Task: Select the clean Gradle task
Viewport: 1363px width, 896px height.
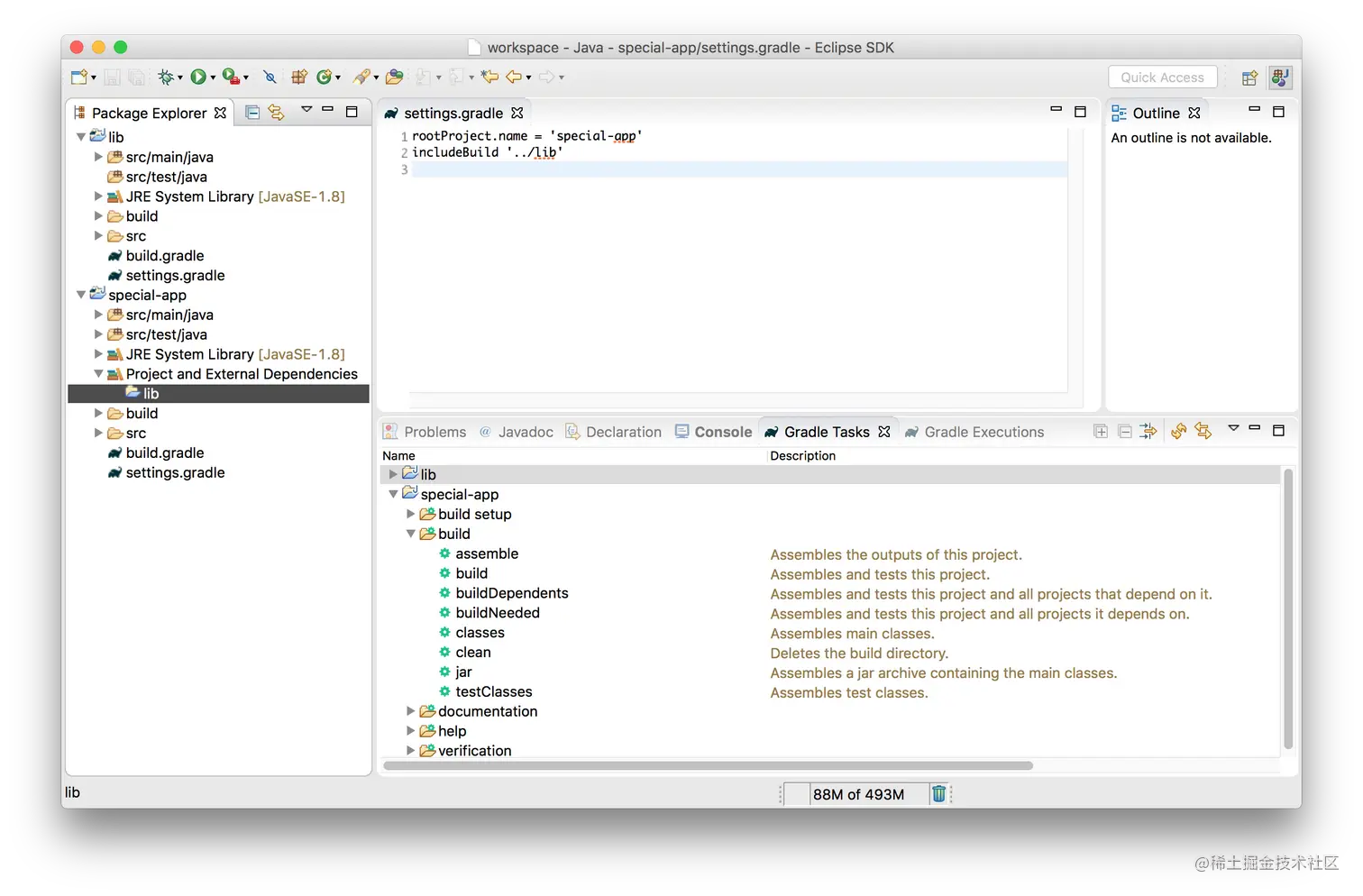Action: (x=473, y=653)
